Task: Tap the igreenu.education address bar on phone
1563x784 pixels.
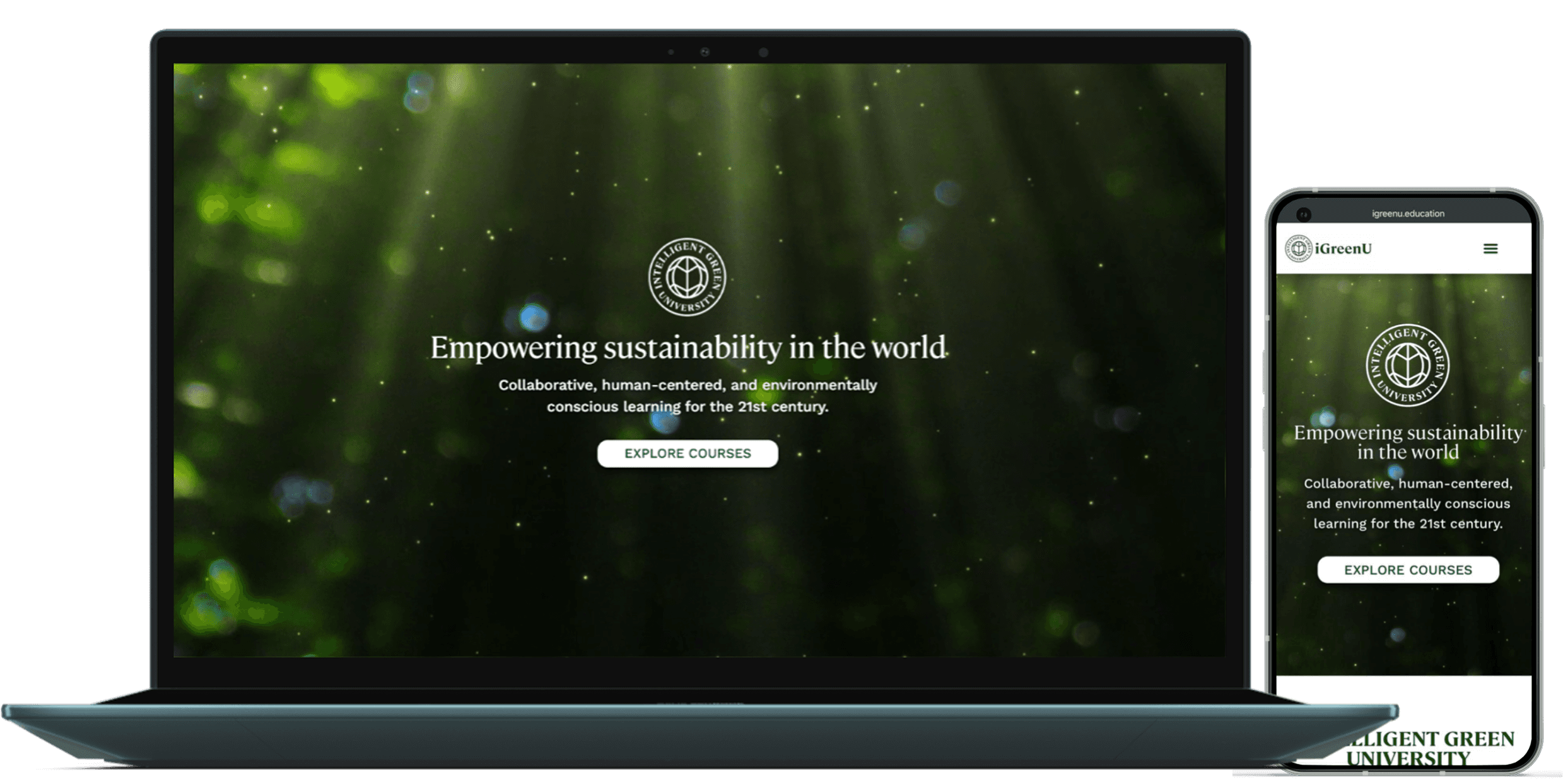Action: click(x=1407, y=214)
